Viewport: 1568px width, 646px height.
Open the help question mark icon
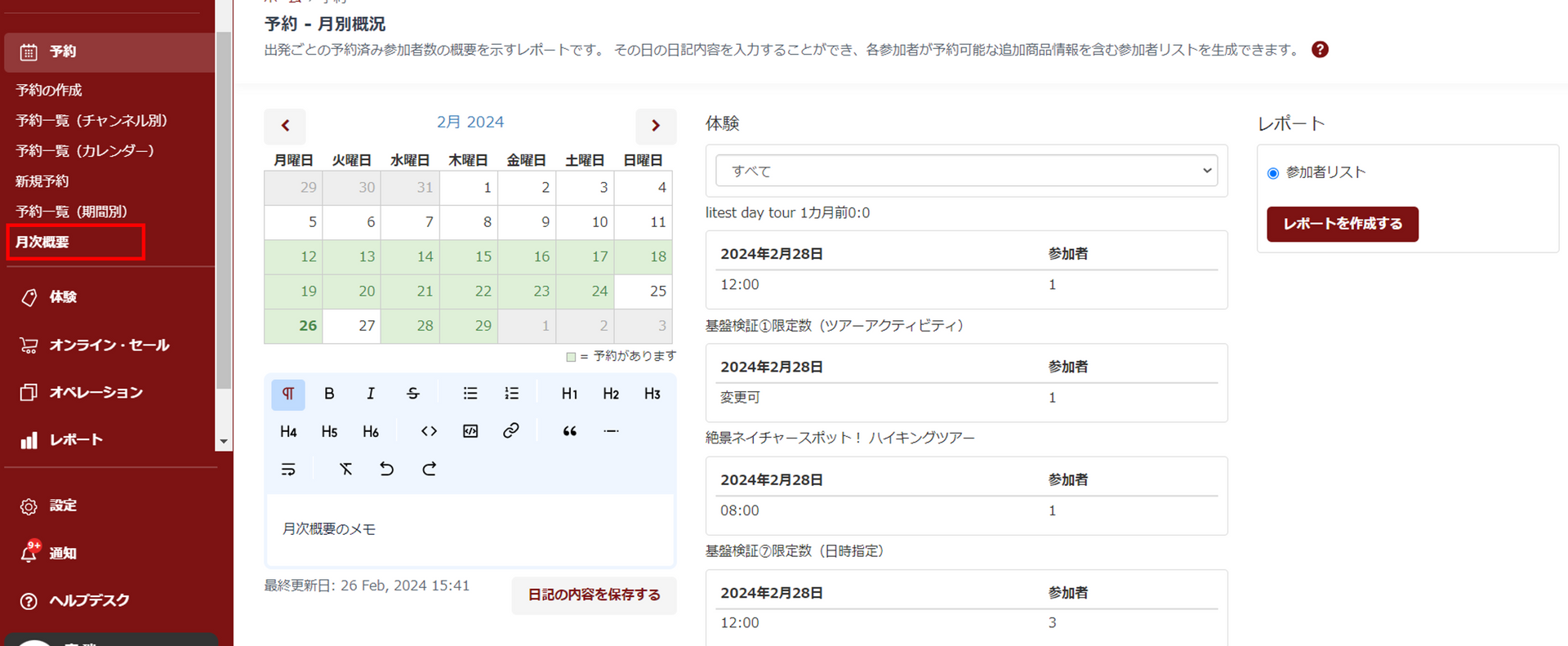pos(1320,50)
